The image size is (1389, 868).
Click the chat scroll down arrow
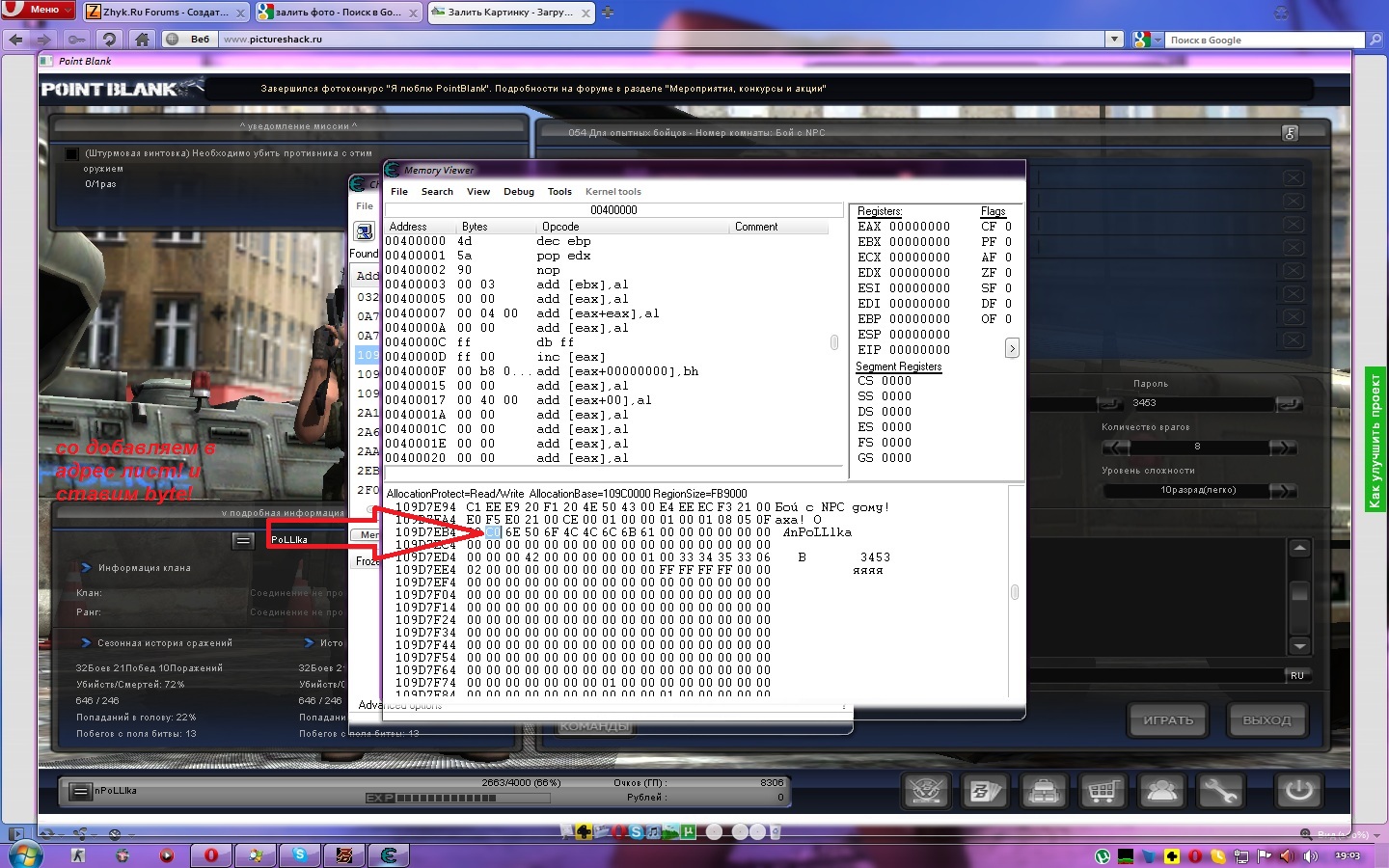click(x=1299, y=646)
